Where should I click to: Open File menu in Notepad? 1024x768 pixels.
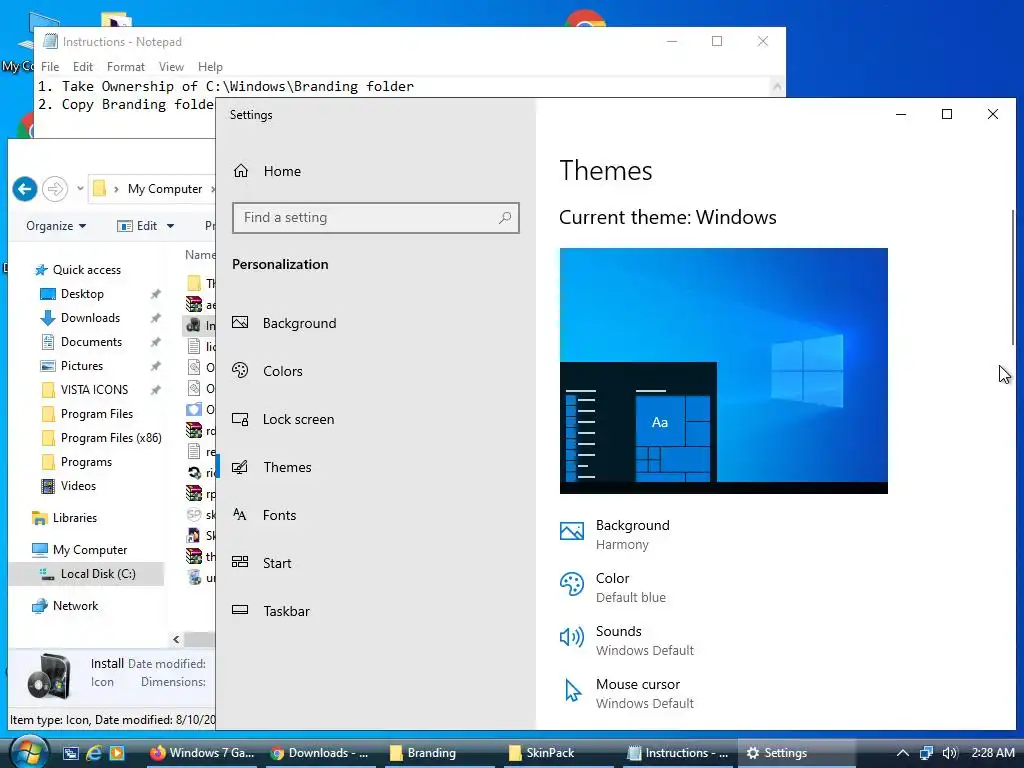50,67
